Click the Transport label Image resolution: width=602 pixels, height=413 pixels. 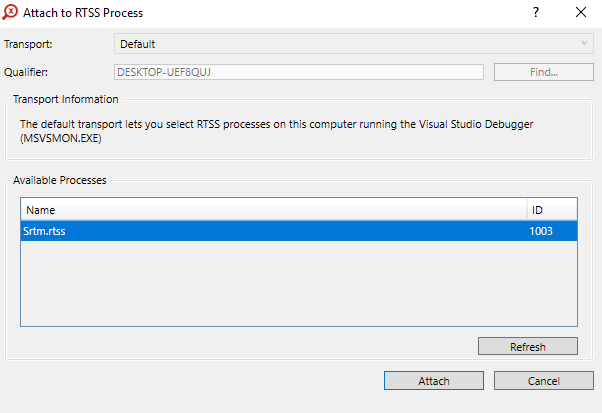[x=29, y=44]
